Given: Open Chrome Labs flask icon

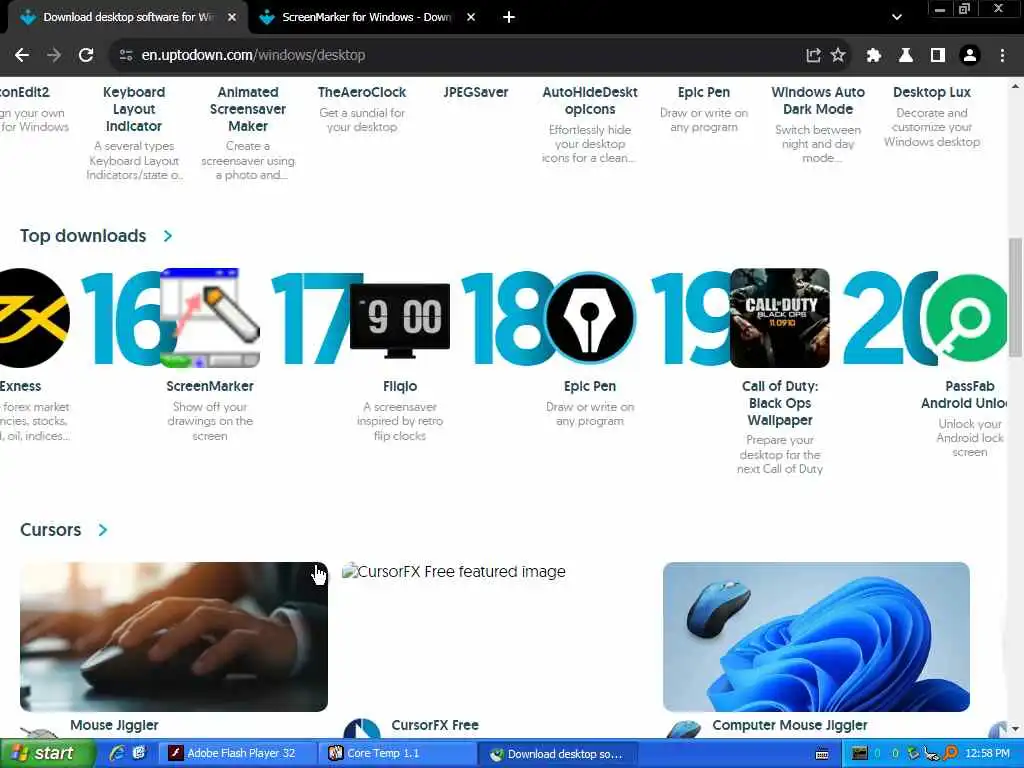Looking at the screenshot, I should (906, 56).
